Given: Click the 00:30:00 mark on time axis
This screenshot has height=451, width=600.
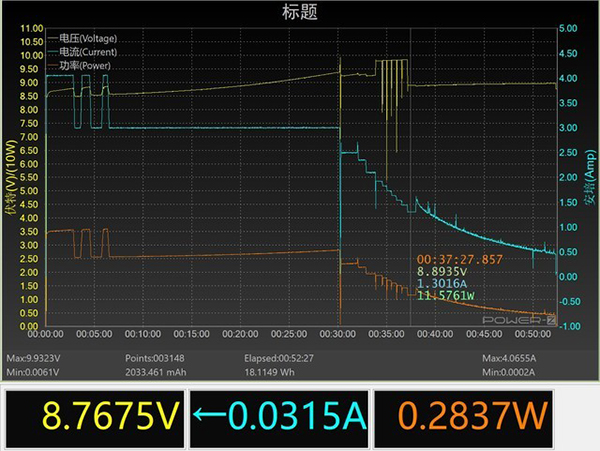Looking at the screenshot, I should pyautogui.click(x=340, y=334).
